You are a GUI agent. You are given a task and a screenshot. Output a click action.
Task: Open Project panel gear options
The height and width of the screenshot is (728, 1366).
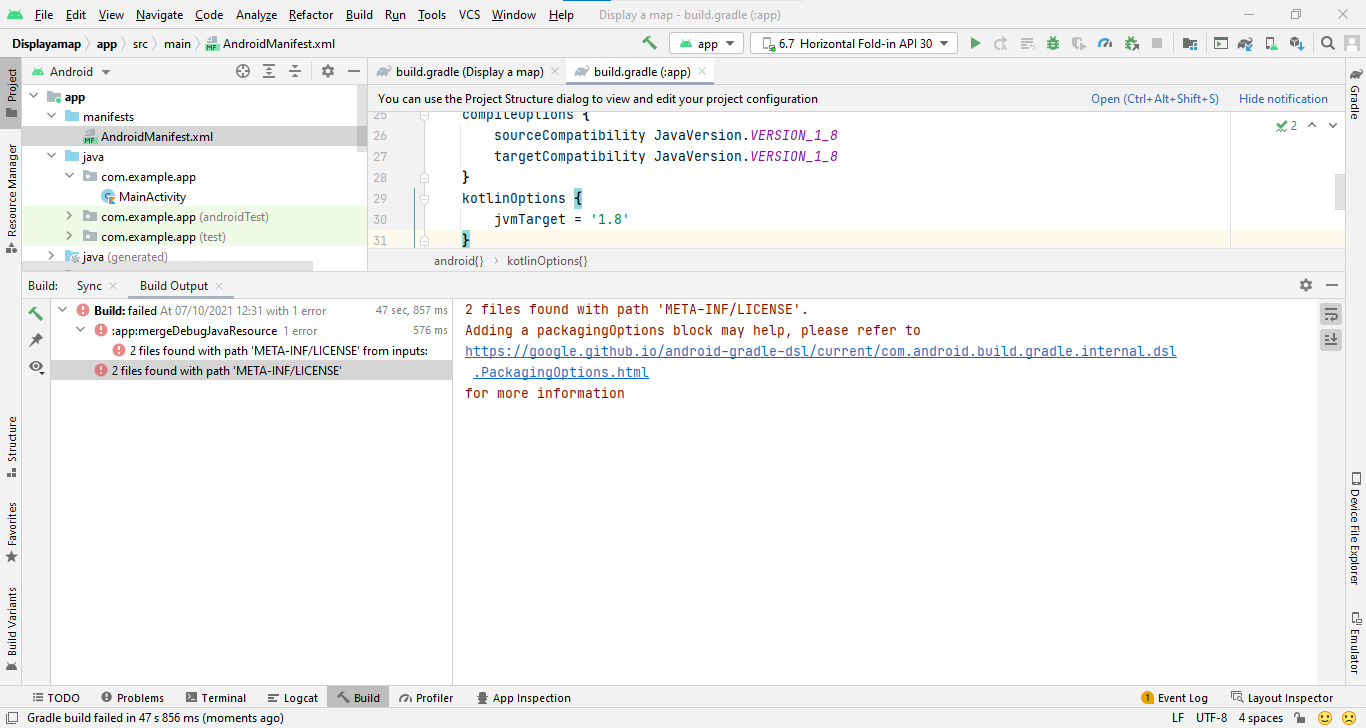coord(328,71)
